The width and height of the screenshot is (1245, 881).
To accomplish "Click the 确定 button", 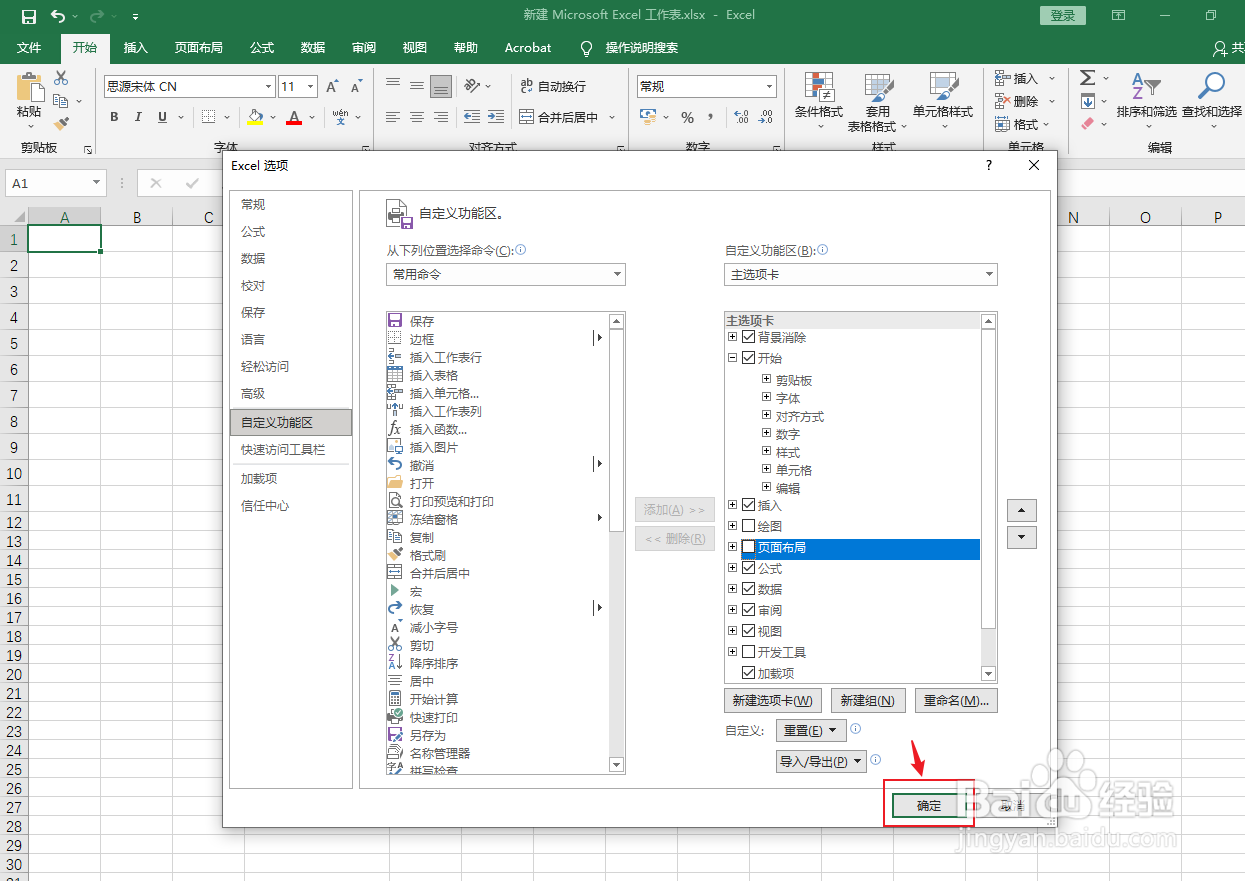I will tap(929, 806).
